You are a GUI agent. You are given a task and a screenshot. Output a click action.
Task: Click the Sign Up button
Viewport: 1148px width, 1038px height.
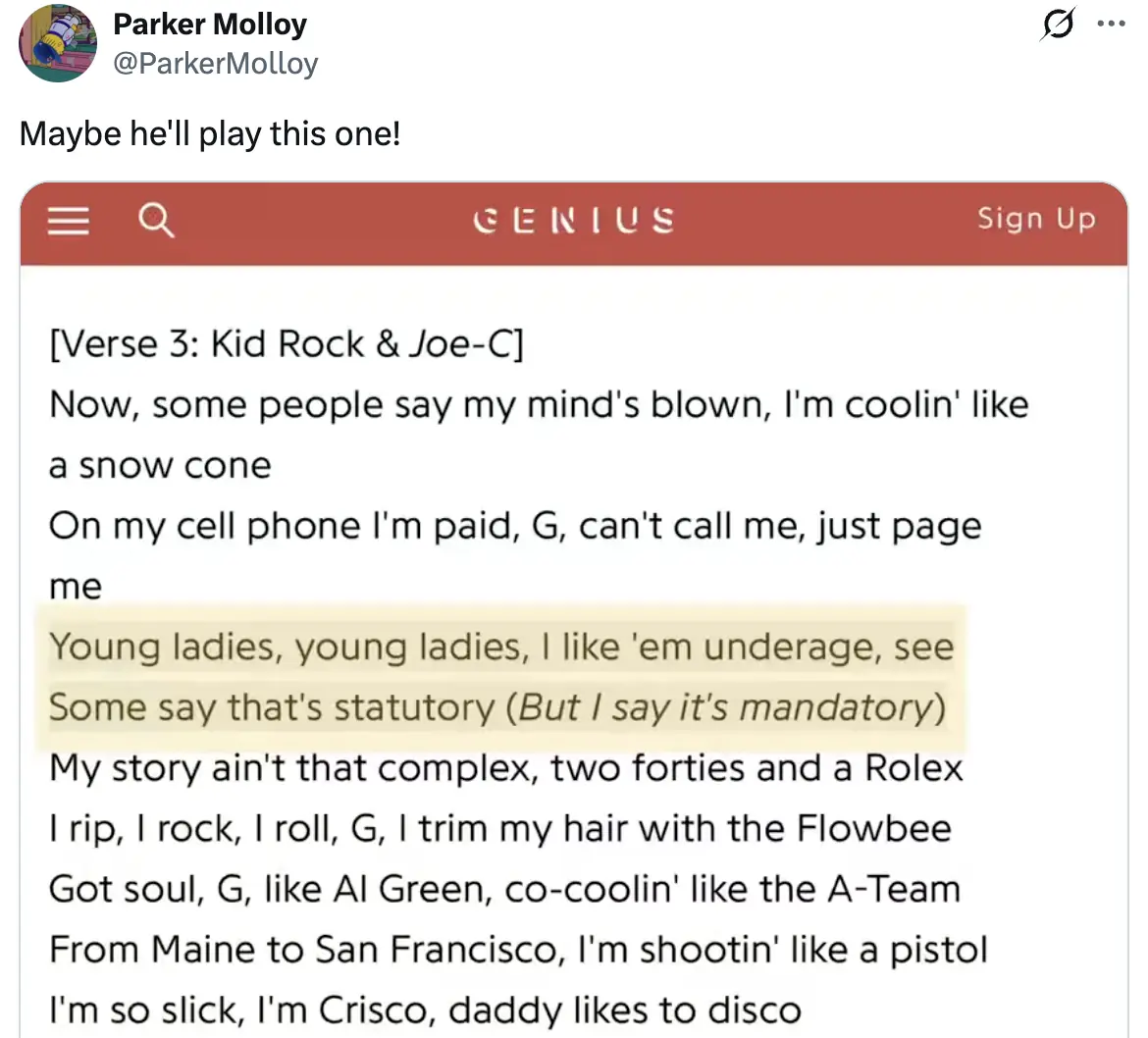point(1035,219)
